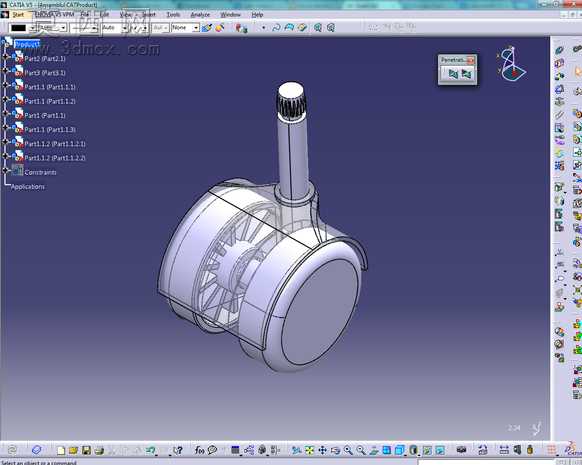
Task: Open the Measure Between tool
Action: pos(504,451)
